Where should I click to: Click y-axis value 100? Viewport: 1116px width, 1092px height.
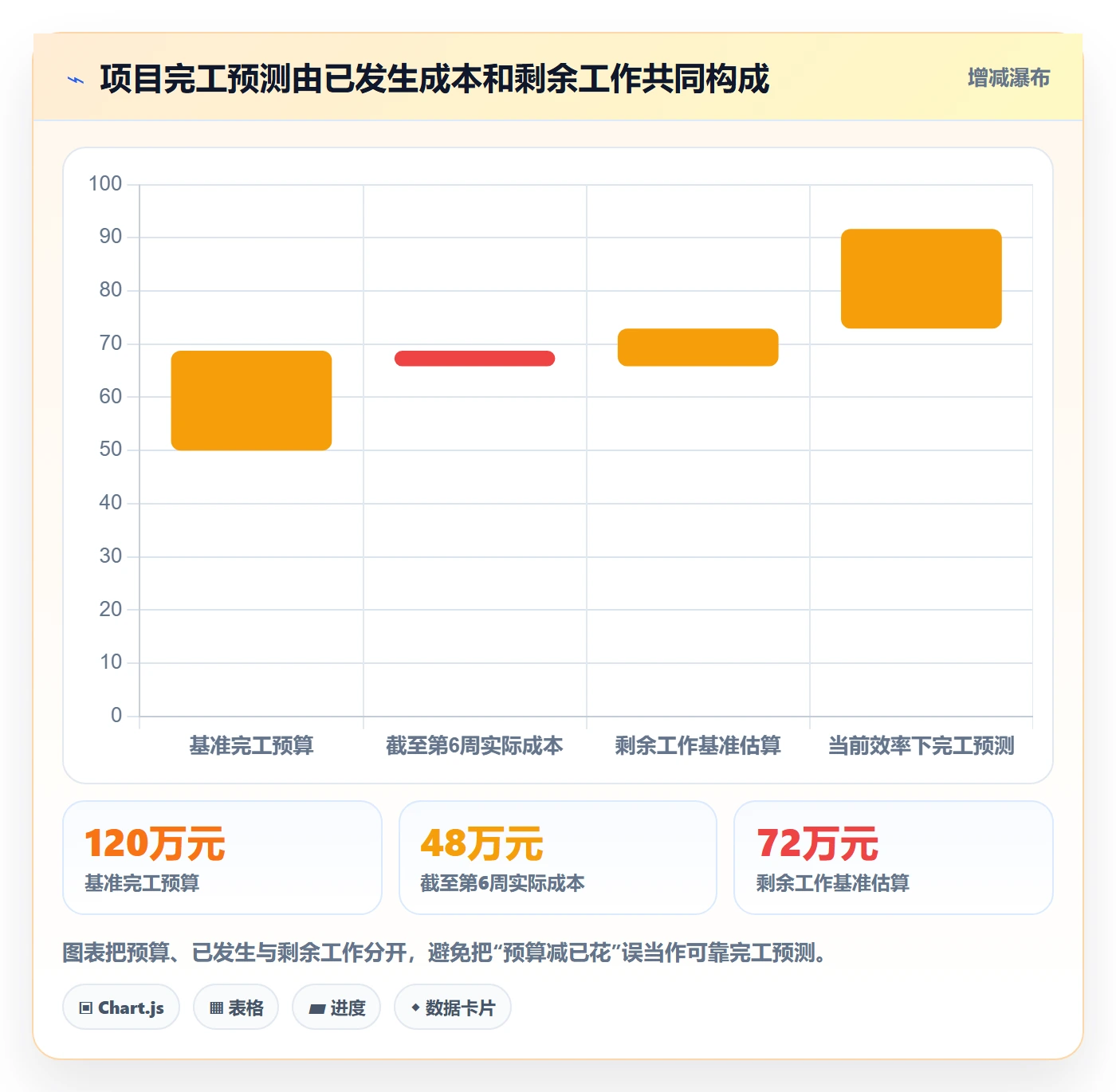tap(105, 184)
